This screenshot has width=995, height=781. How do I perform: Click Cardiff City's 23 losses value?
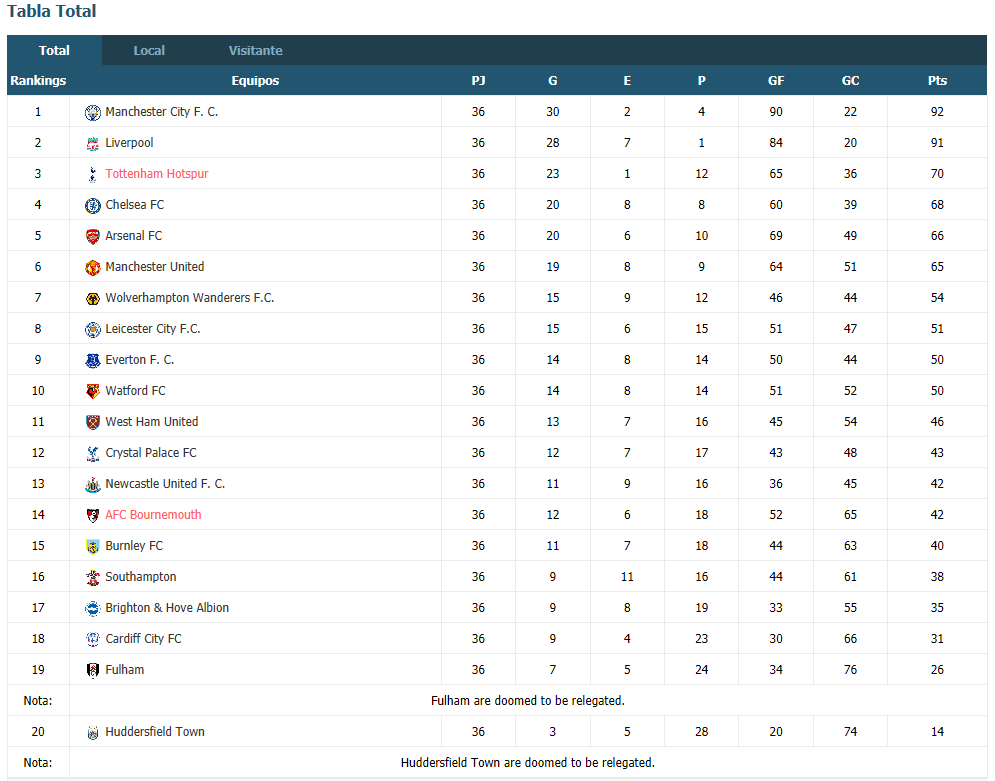tap(701, 639)
